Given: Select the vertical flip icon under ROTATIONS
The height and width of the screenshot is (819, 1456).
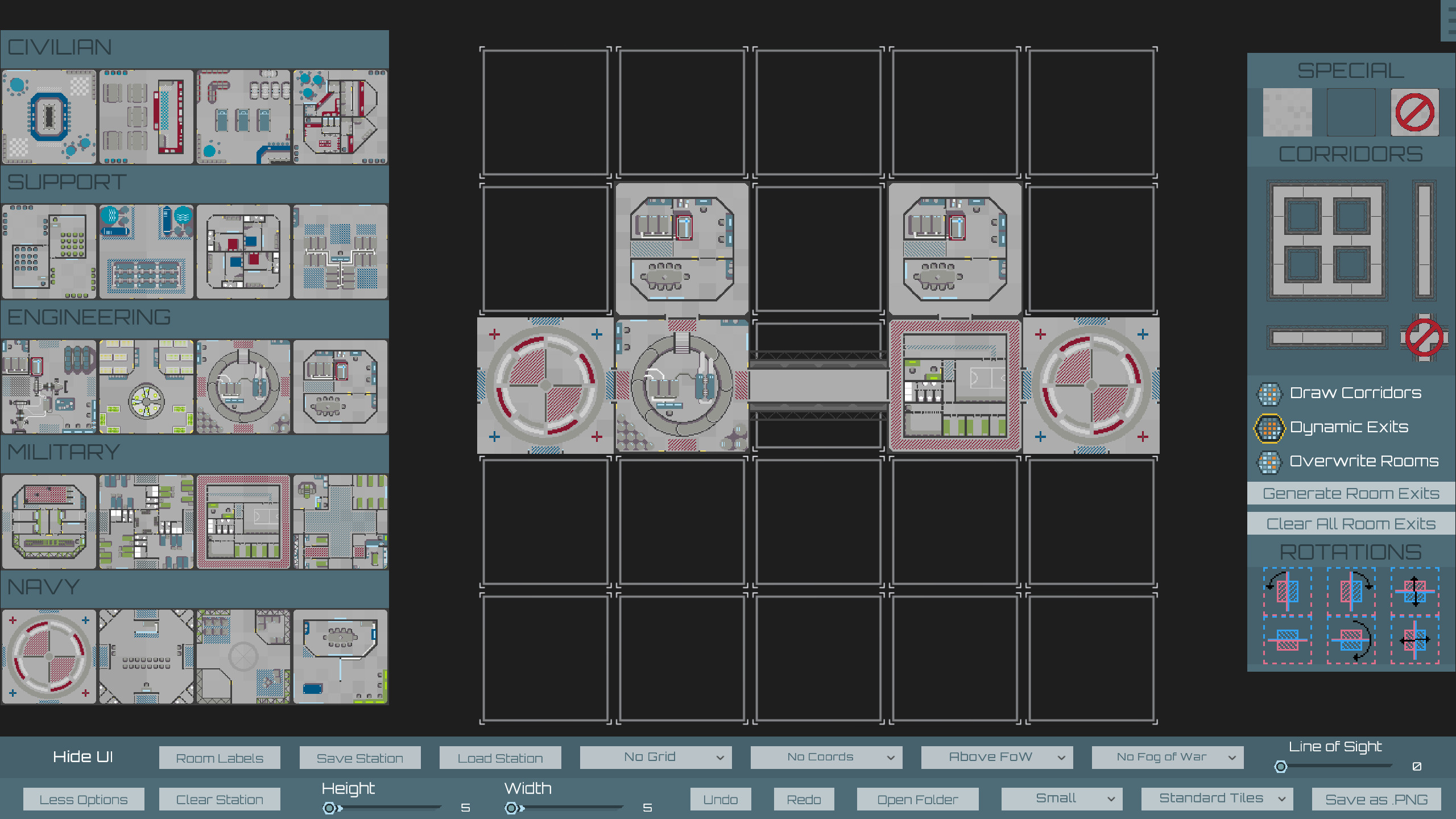Looking at the screenshot, I should tap(1416, 591).
